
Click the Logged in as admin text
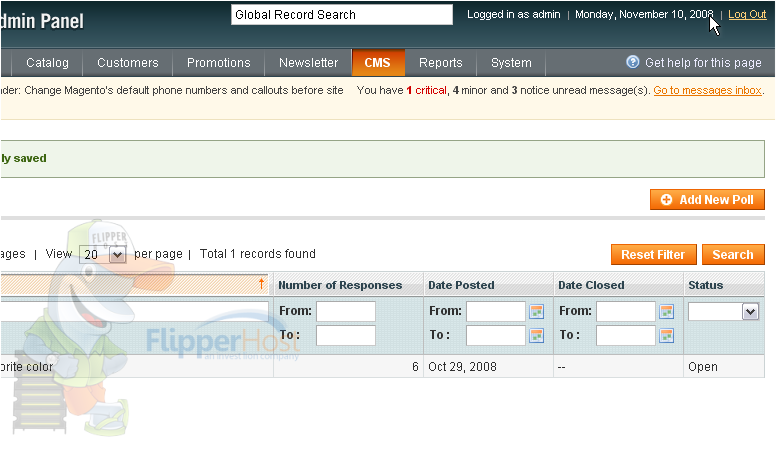(514, 14)
